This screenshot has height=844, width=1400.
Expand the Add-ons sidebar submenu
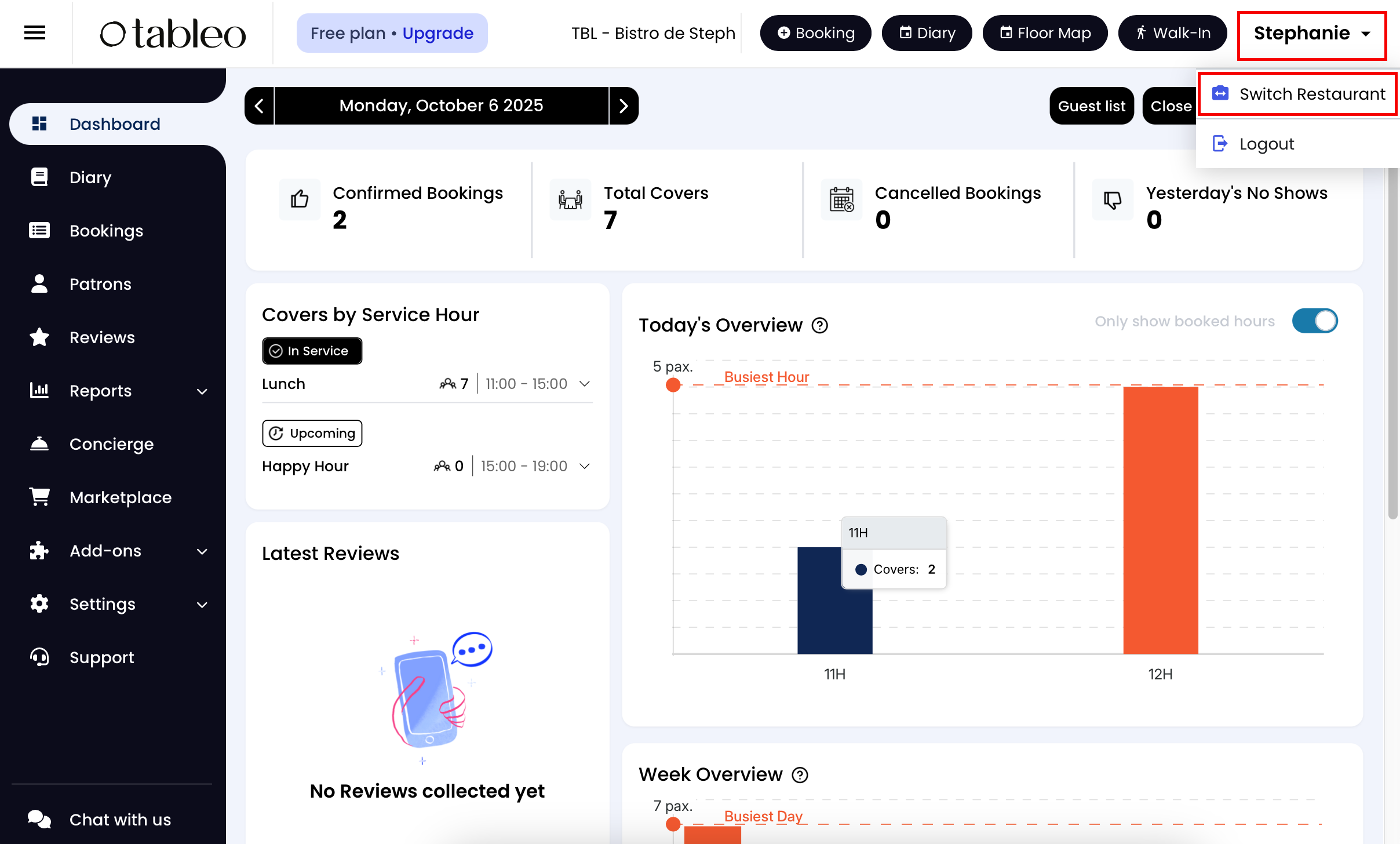point(202,551)
